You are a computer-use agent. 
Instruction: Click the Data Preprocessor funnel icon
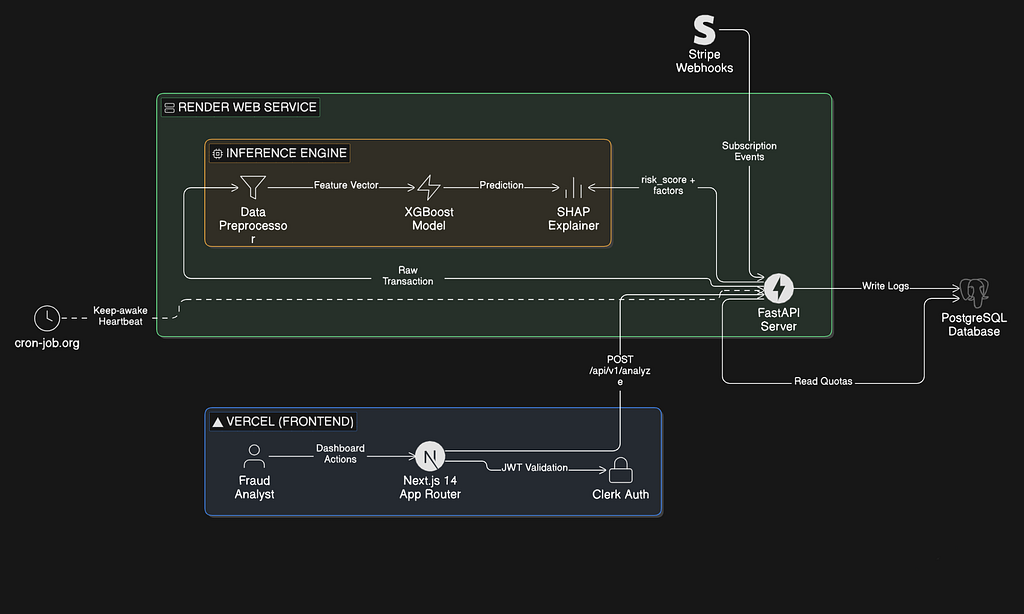click(253, 187)
